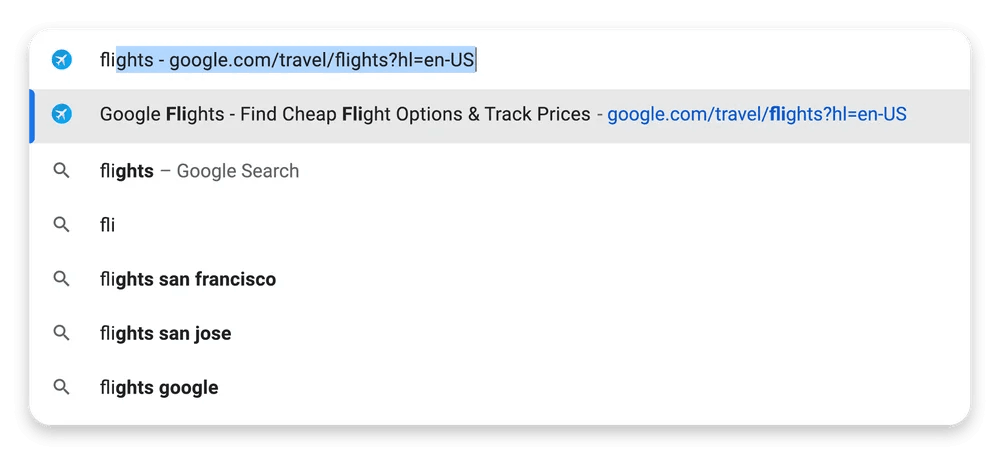Screen dimensions: 1000x455
Task: Click the search icon for "flights google"
Action: [62, 387]
